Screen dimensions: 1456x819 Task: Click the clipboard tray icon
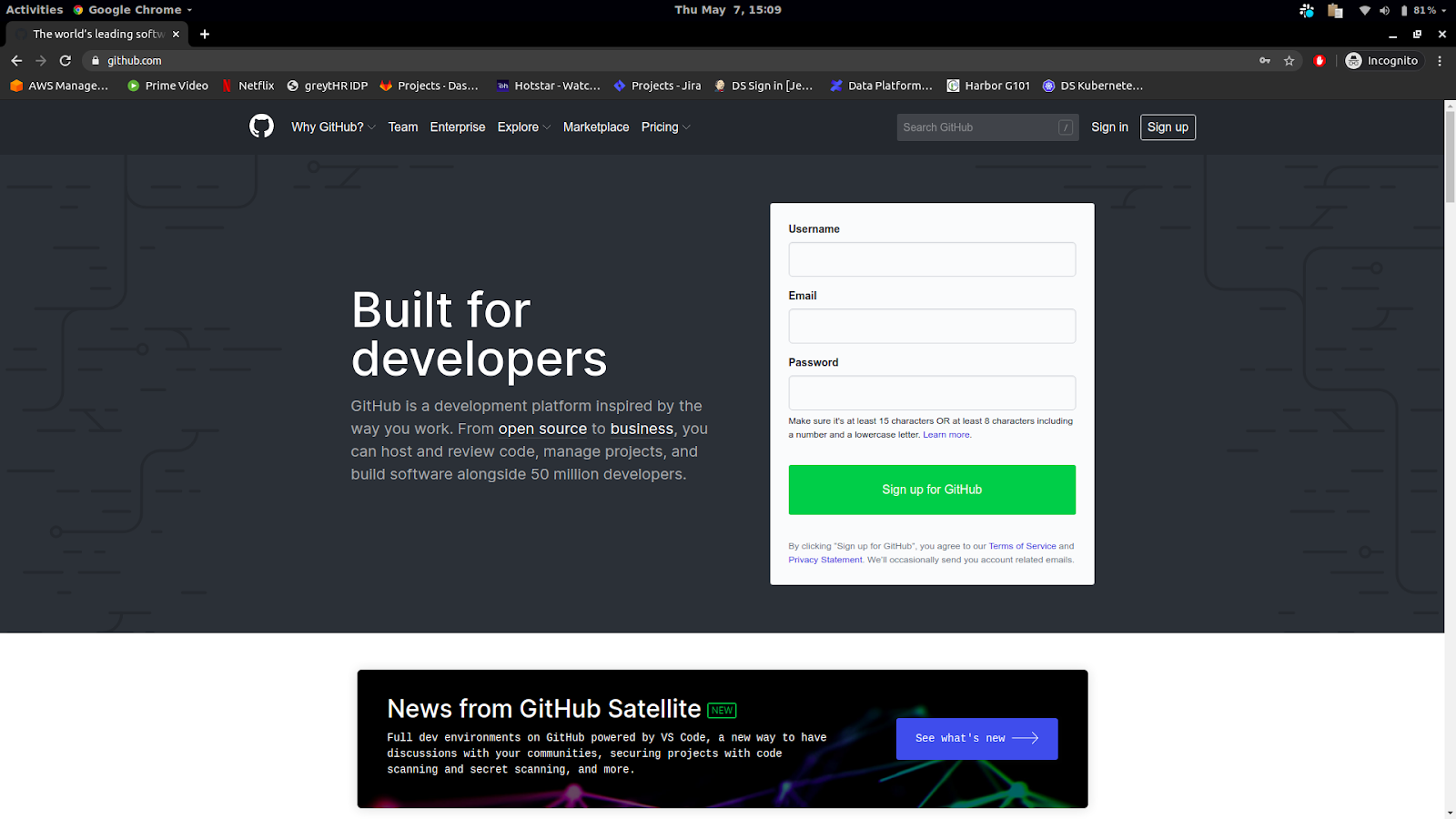click(1335, 10)
